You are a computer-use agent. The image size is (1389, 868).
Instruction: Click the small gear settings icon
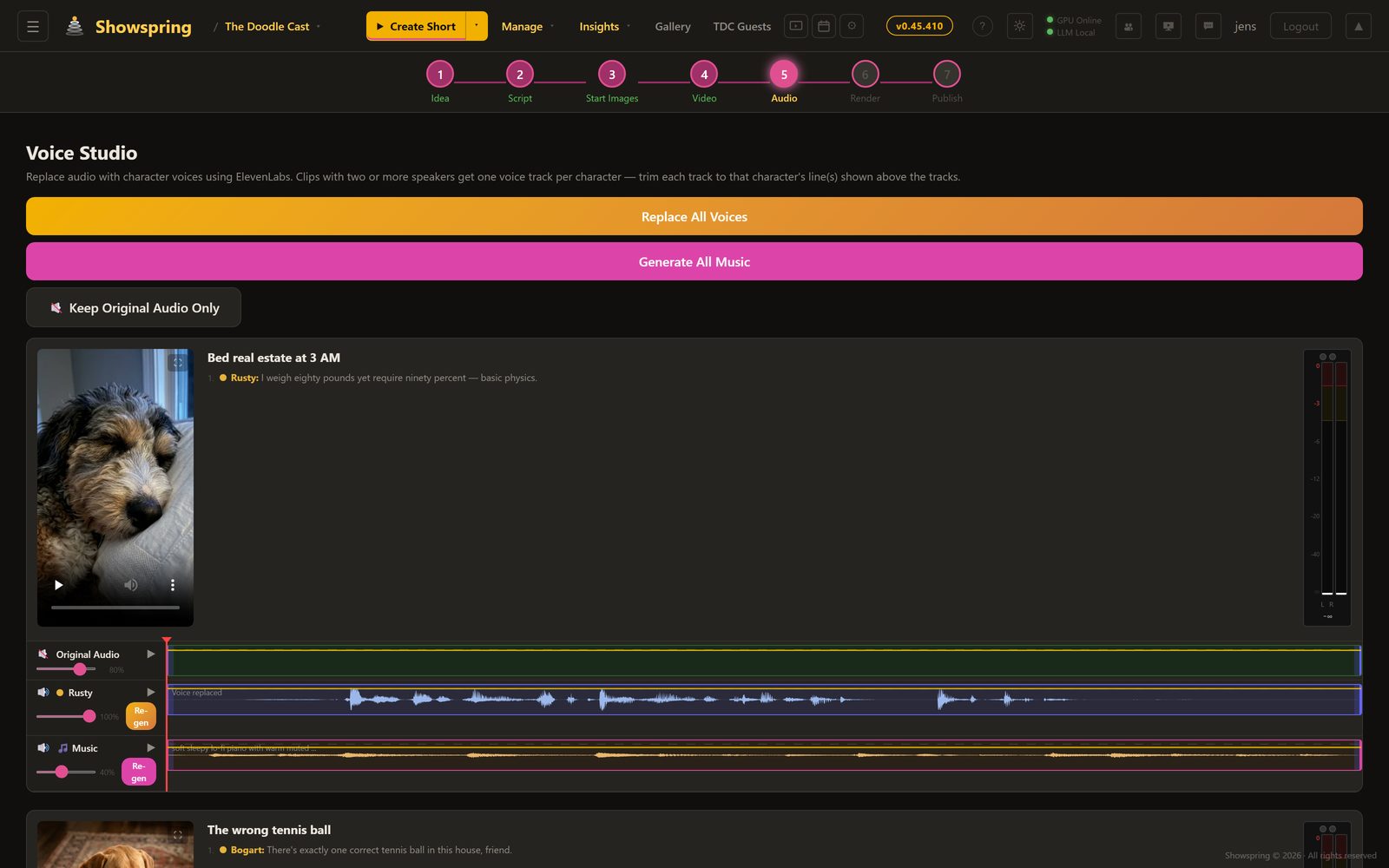click(x=852, y=26)
